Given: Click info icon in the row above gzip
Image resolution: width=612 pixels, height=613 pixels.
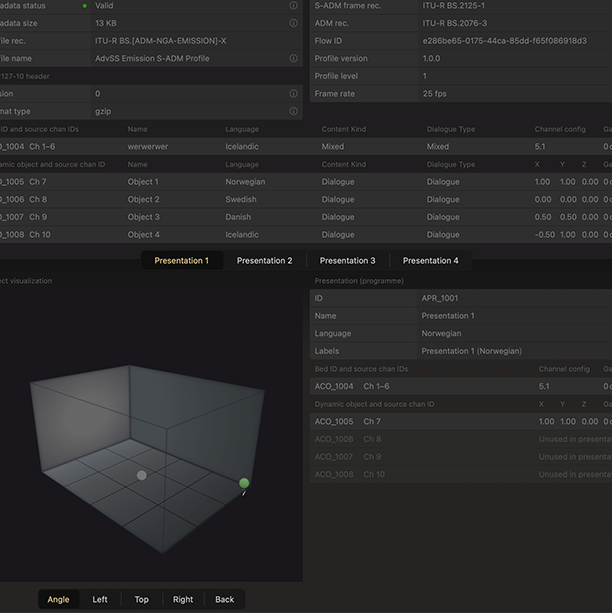Looking at the screenshot, I should click(x=294, y=93).
